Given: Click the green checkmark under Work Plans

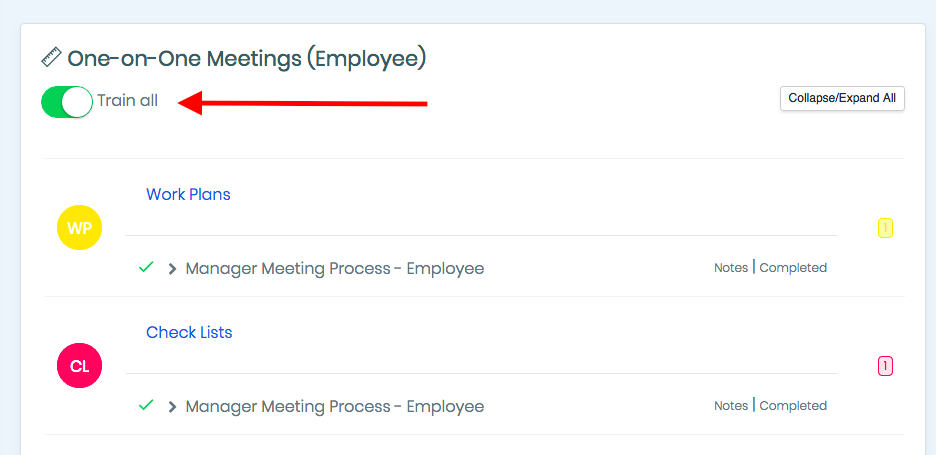Looking at the screenshot, I should click(x=146, y=268).
